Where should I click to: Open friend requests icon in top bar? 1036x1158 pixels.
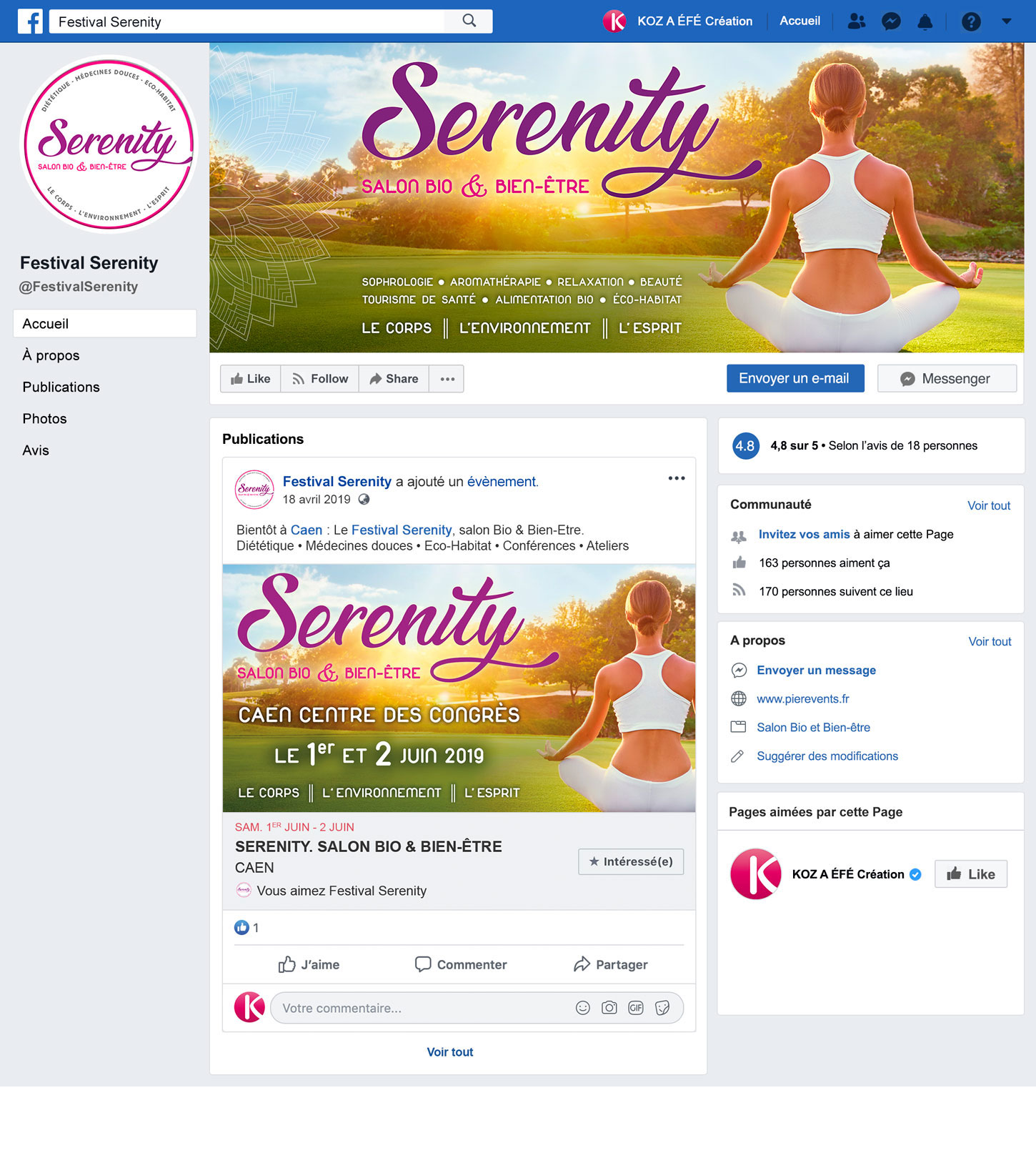857,21
